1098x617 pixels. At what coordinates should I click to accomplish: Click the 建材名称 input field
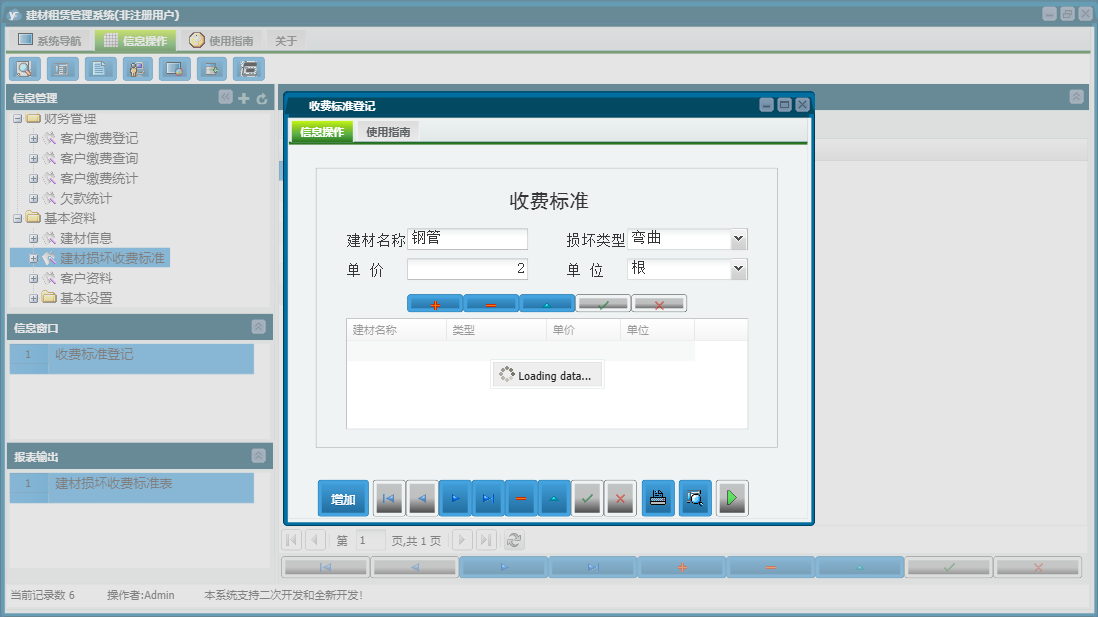467,239
